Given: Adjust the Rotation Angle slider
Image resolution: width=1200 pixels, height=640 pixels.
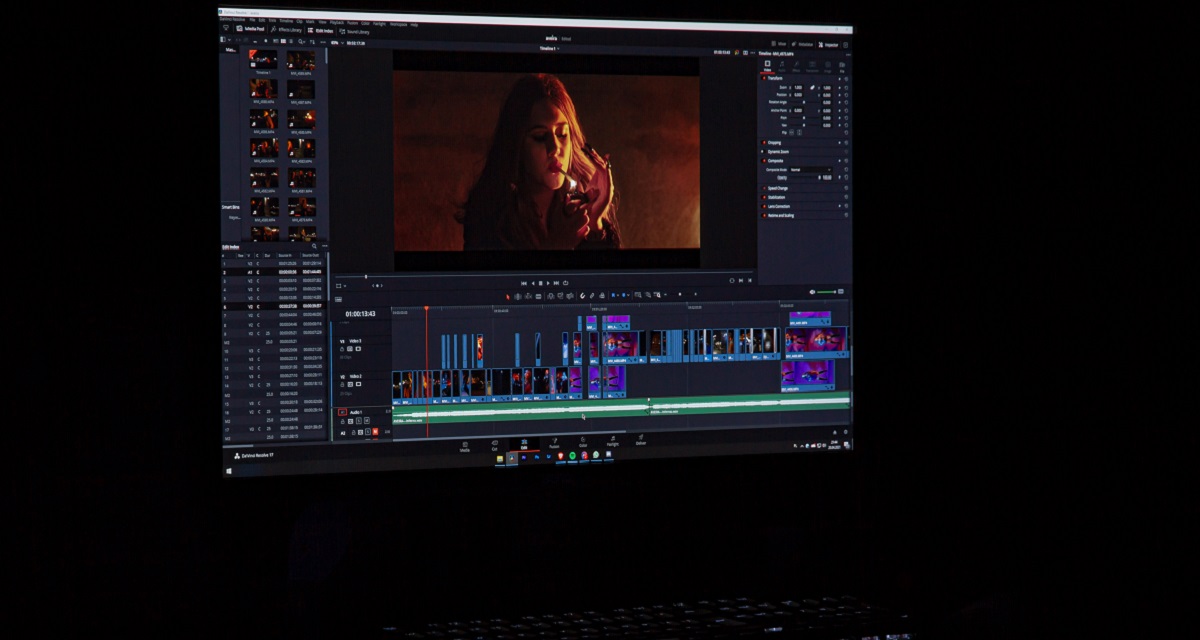Looking at the screenshot, I should pyautogui.click(x=803, y=102).
